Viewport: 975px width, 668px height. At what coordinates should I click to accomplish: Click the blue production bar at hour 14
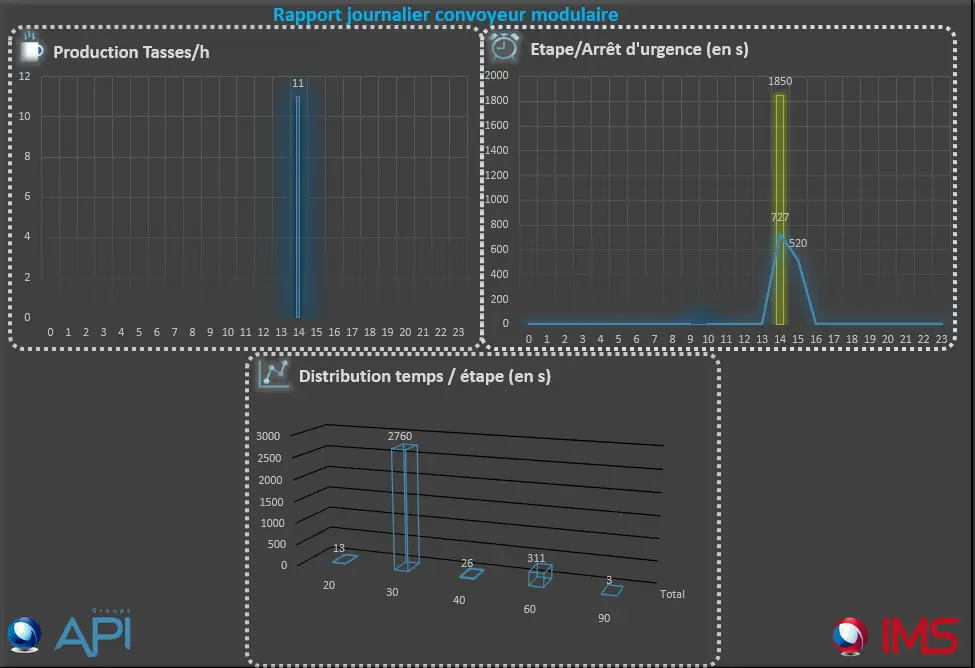point(298,206)
